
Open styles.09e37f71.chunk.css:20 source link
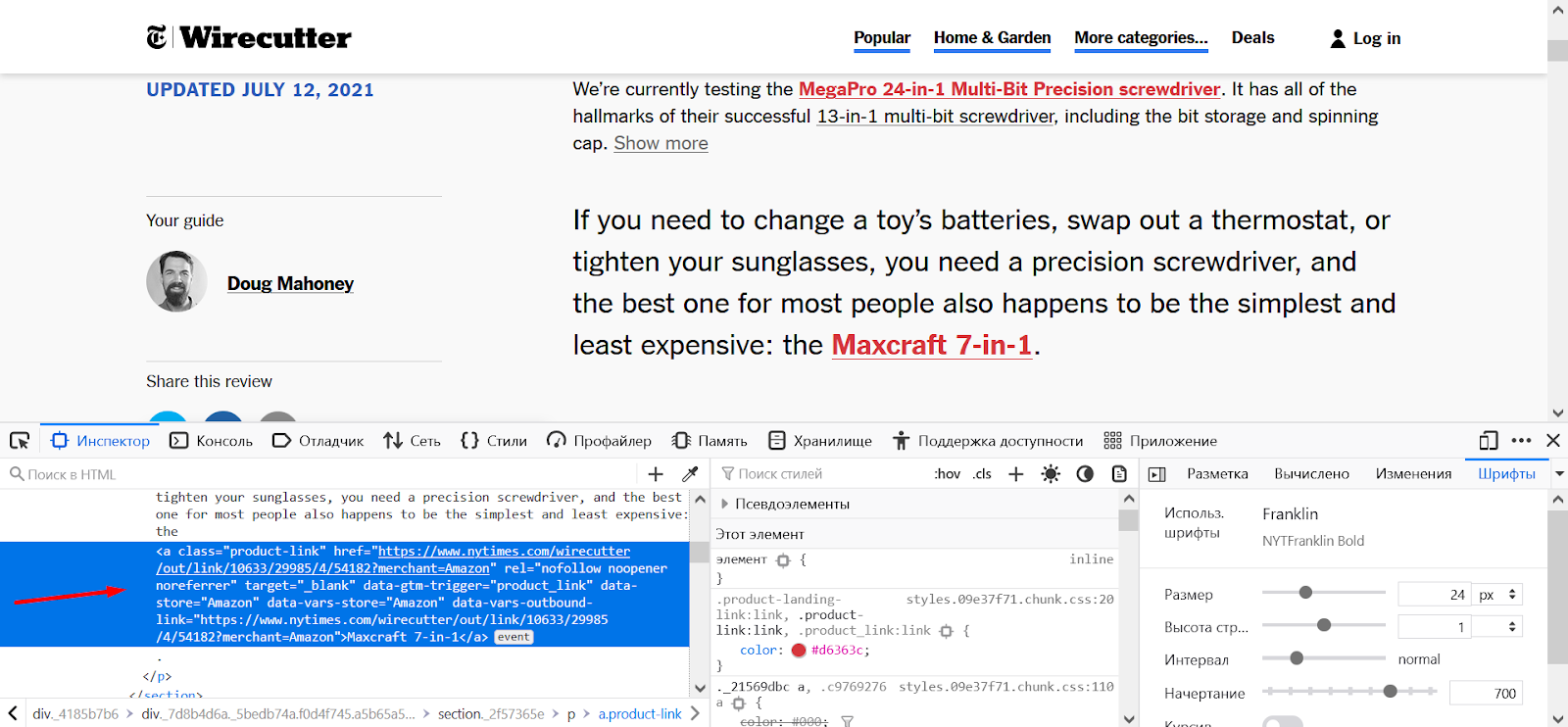pyautogui.click(x=1009, y=599)
